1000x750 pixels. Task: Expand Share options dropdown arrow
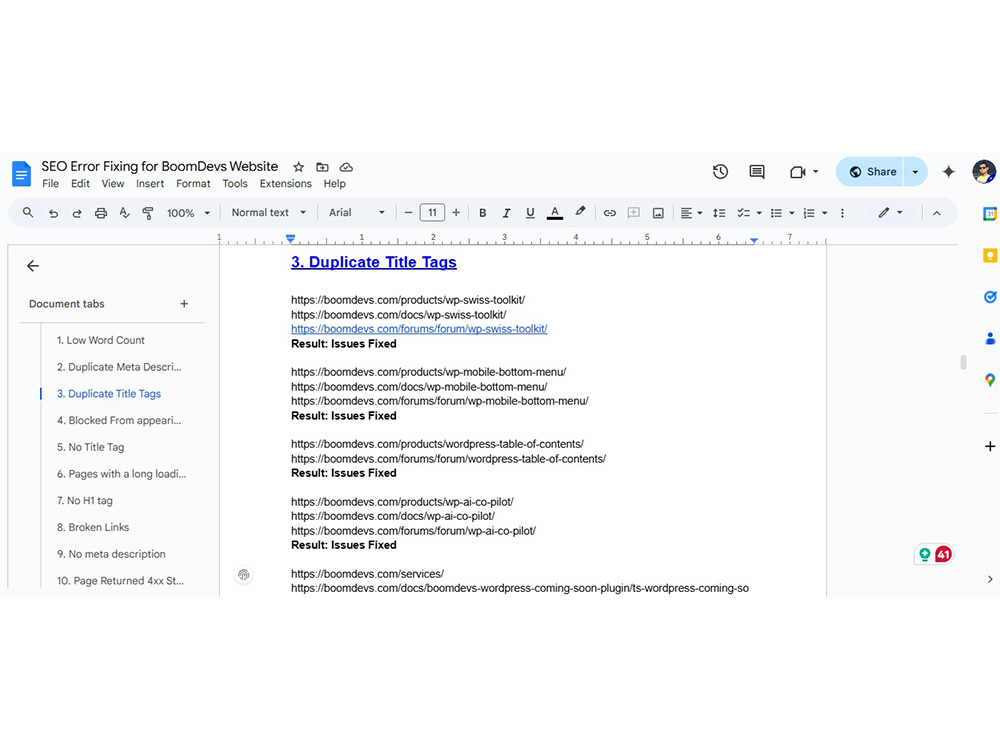tap(915, 172)
